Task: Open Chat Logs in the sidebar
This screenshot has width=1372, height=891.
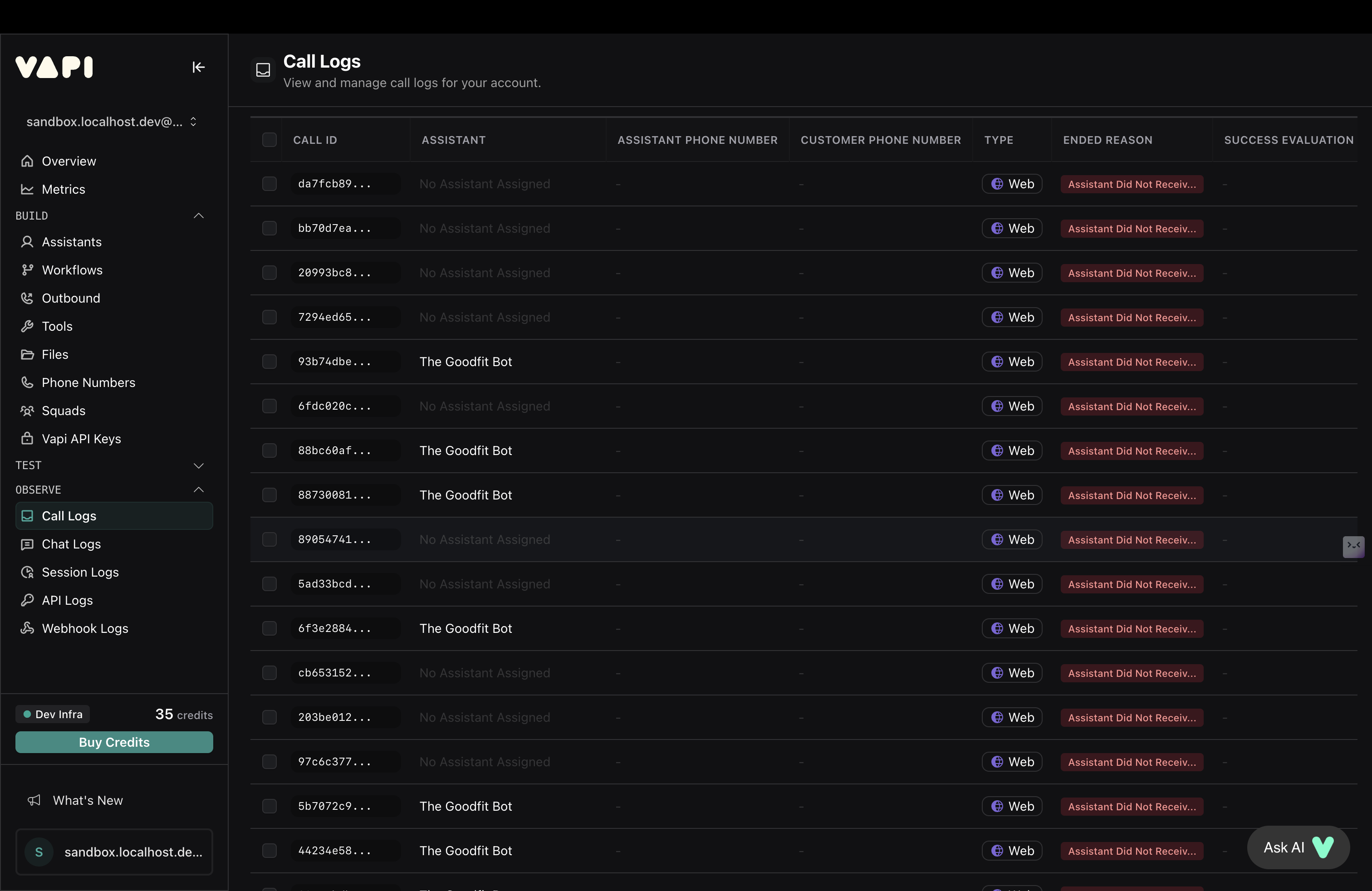Action: pyautogui.click(x=71, y=544)
